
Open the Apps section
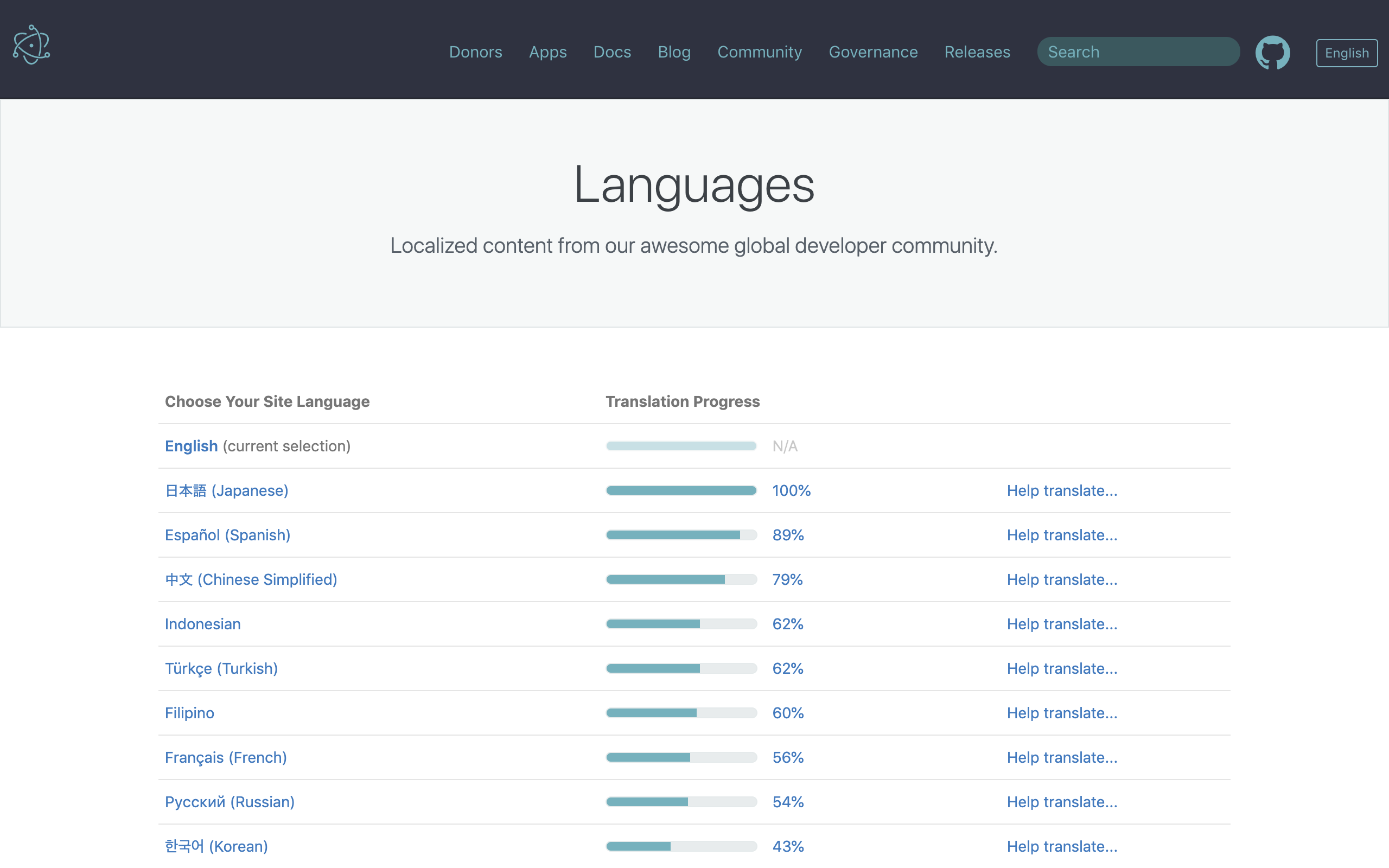(x=547, y=52)
